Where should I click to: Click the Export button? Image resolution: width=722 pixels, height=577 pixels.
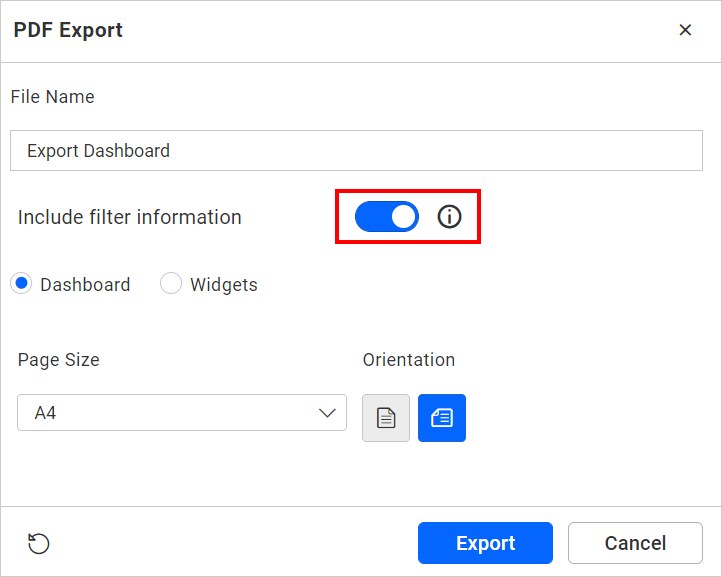coord(485,543)
